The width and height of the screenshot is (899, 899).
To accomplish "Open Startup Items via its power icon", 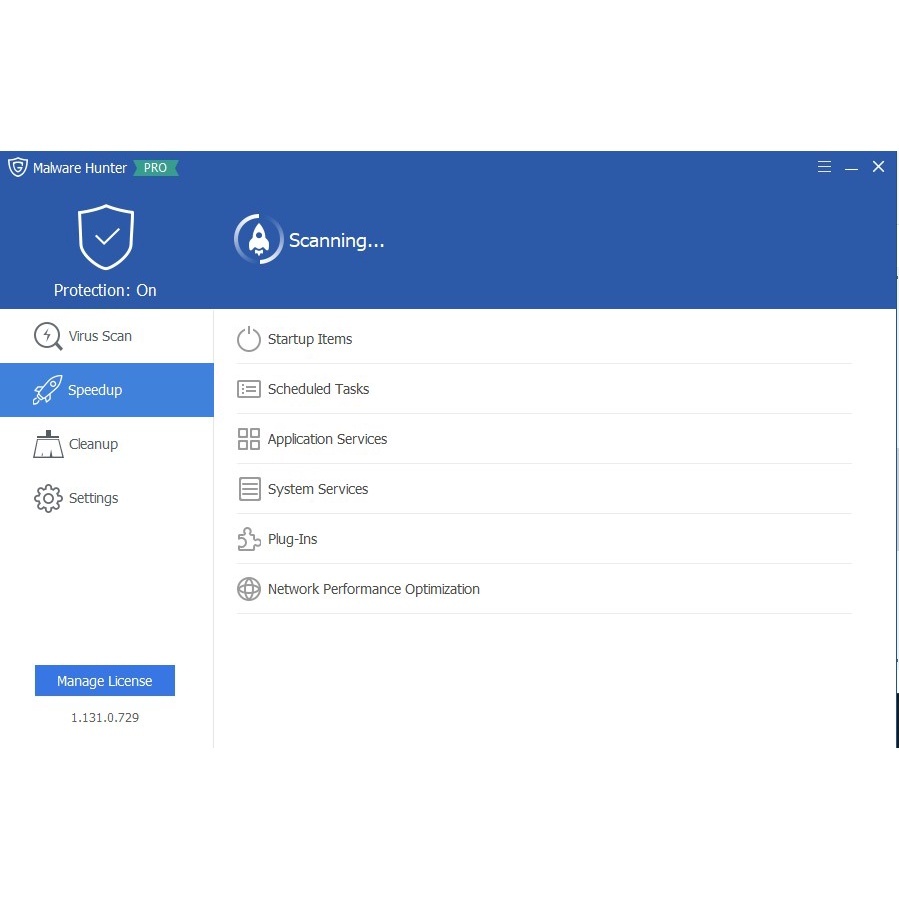I will click(x=249, y=339).
